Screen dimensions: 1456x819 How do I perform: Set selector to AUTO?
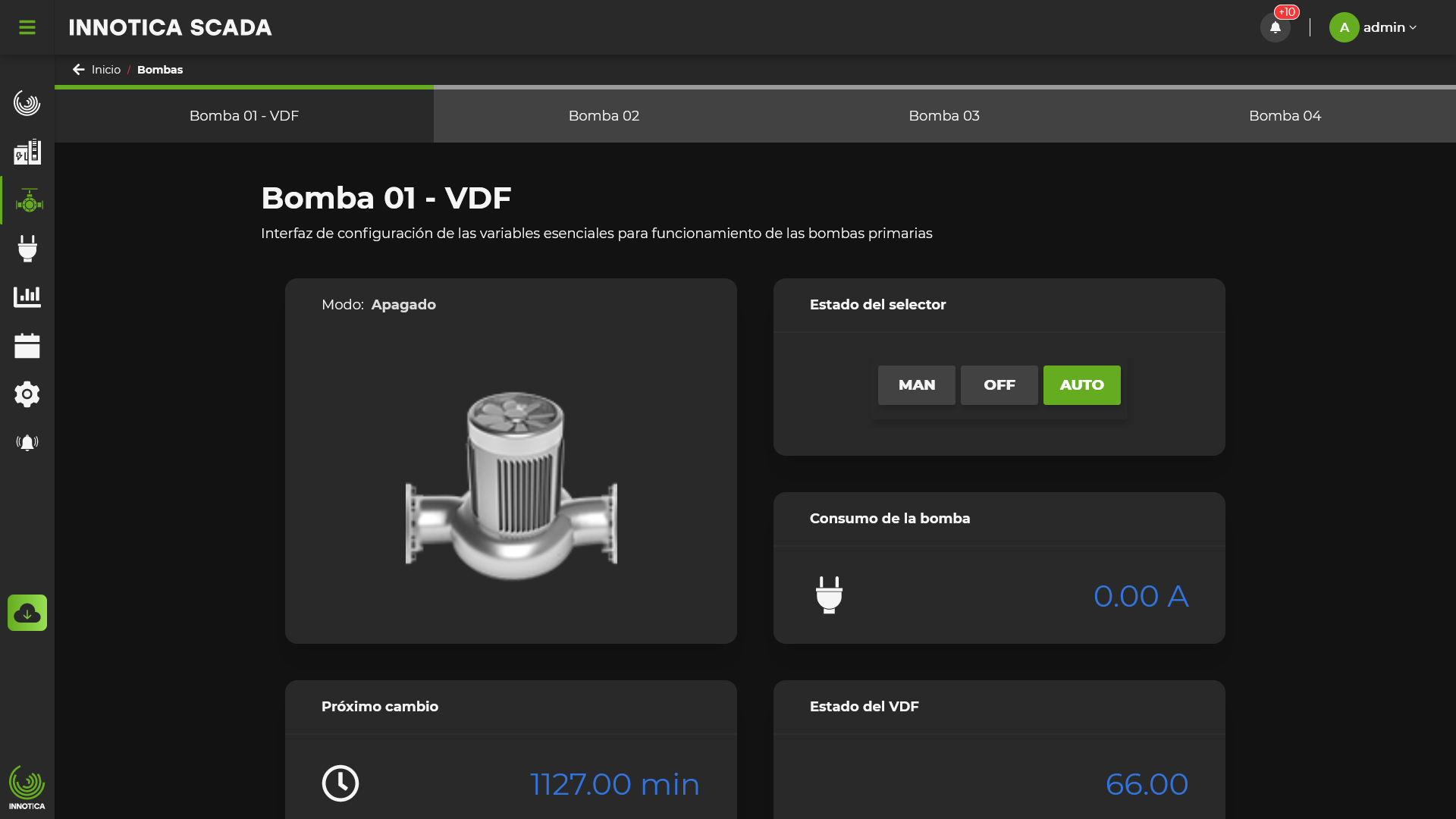coord(1081,385)
